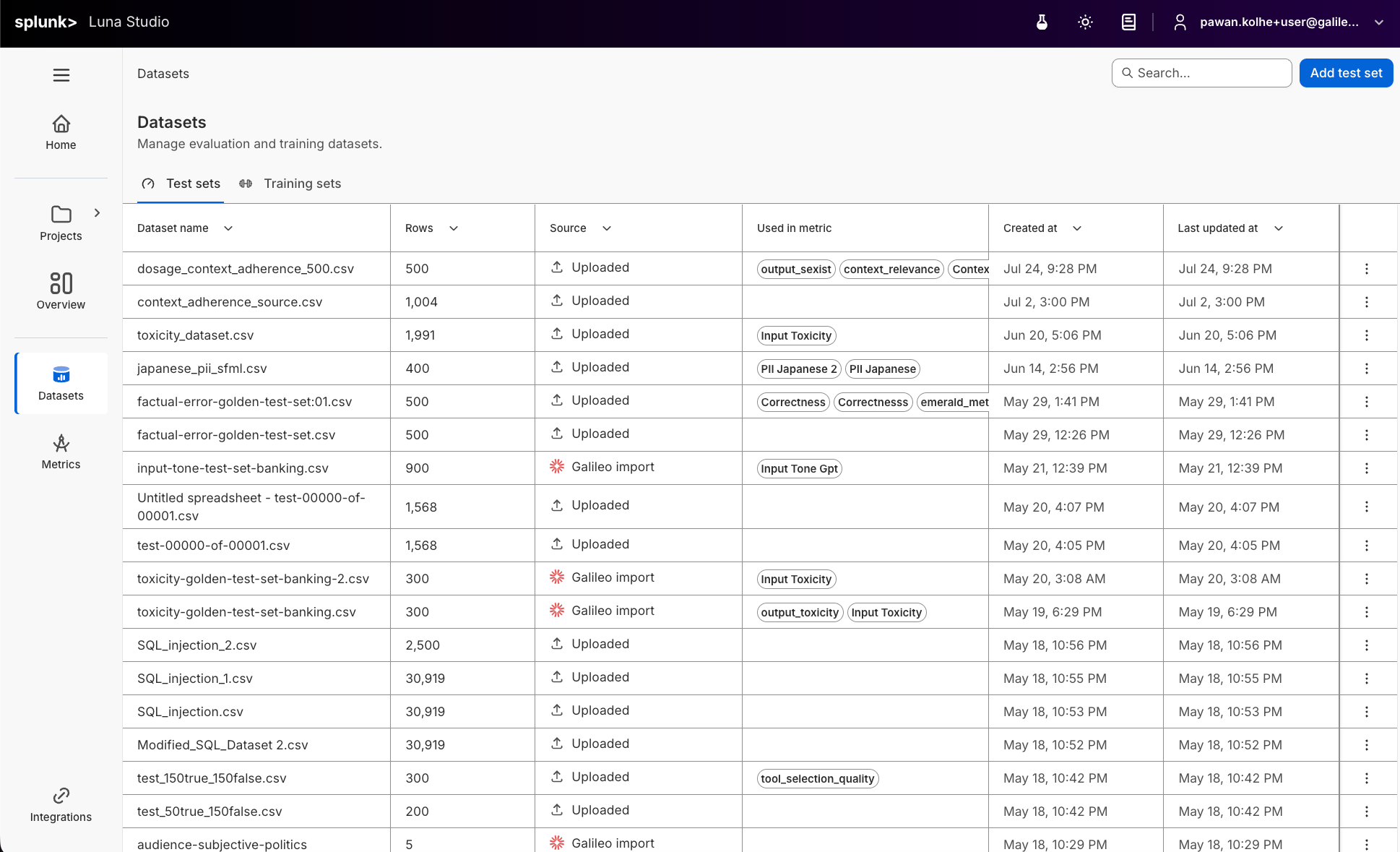The image size is (1400, 852).
Task: Select Datasets in sidebar
Action: click(61, 384)
